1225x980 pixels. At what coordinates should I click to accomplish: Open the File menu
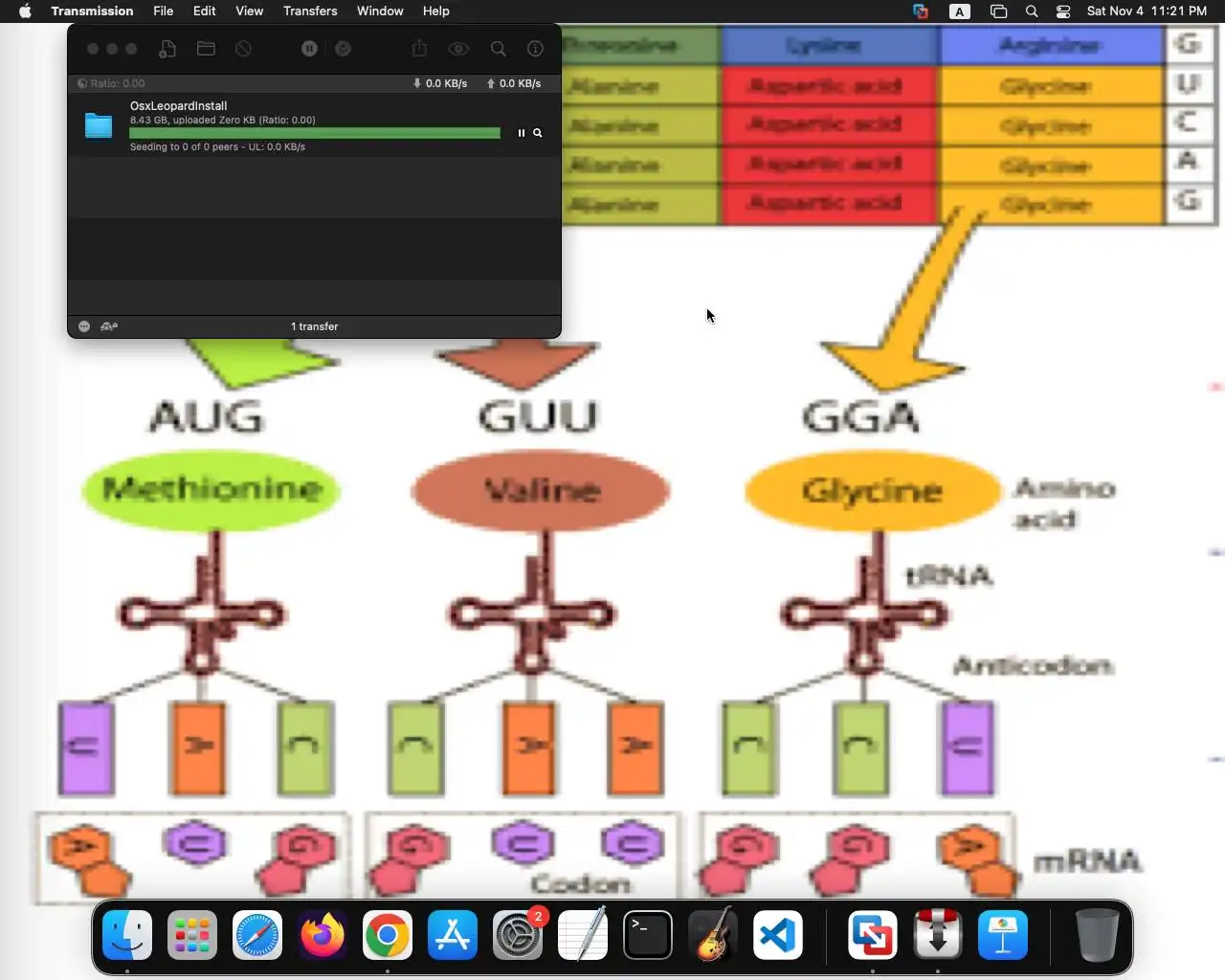pyautogui.click(x=164, y=11)
